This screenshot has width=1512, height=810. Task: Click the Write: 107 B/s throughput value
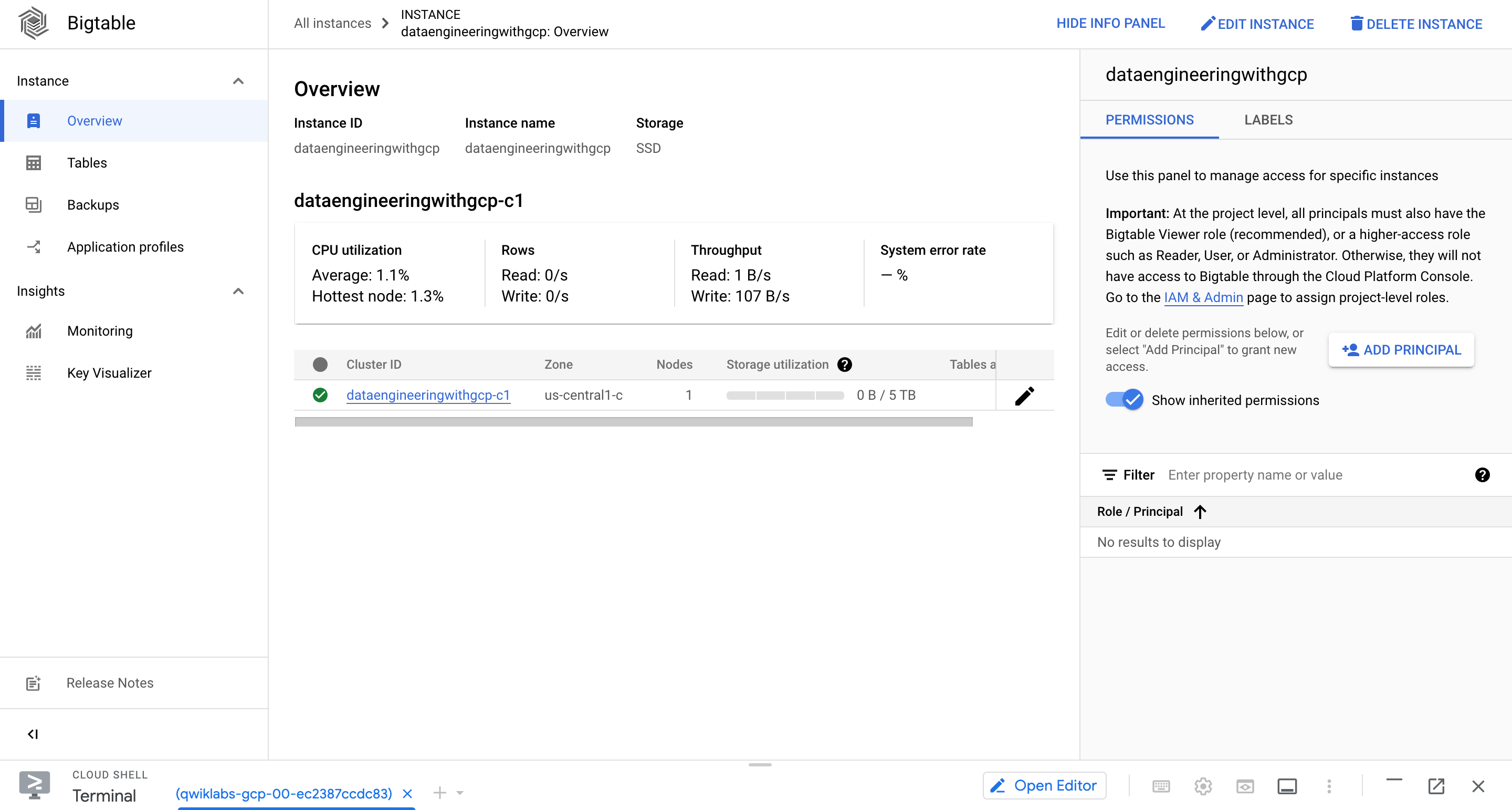coord(740,296)
